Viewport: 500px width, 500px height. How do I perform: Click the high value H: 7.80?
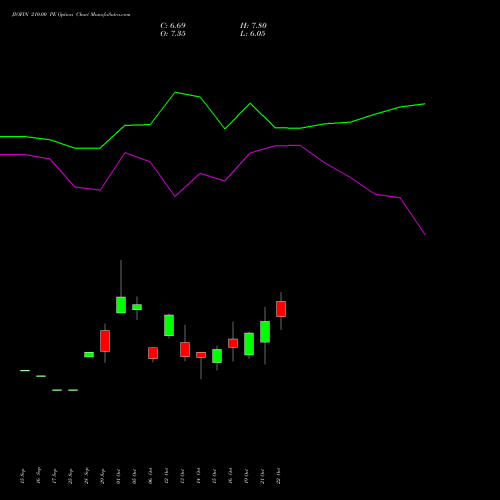(253, 26)
